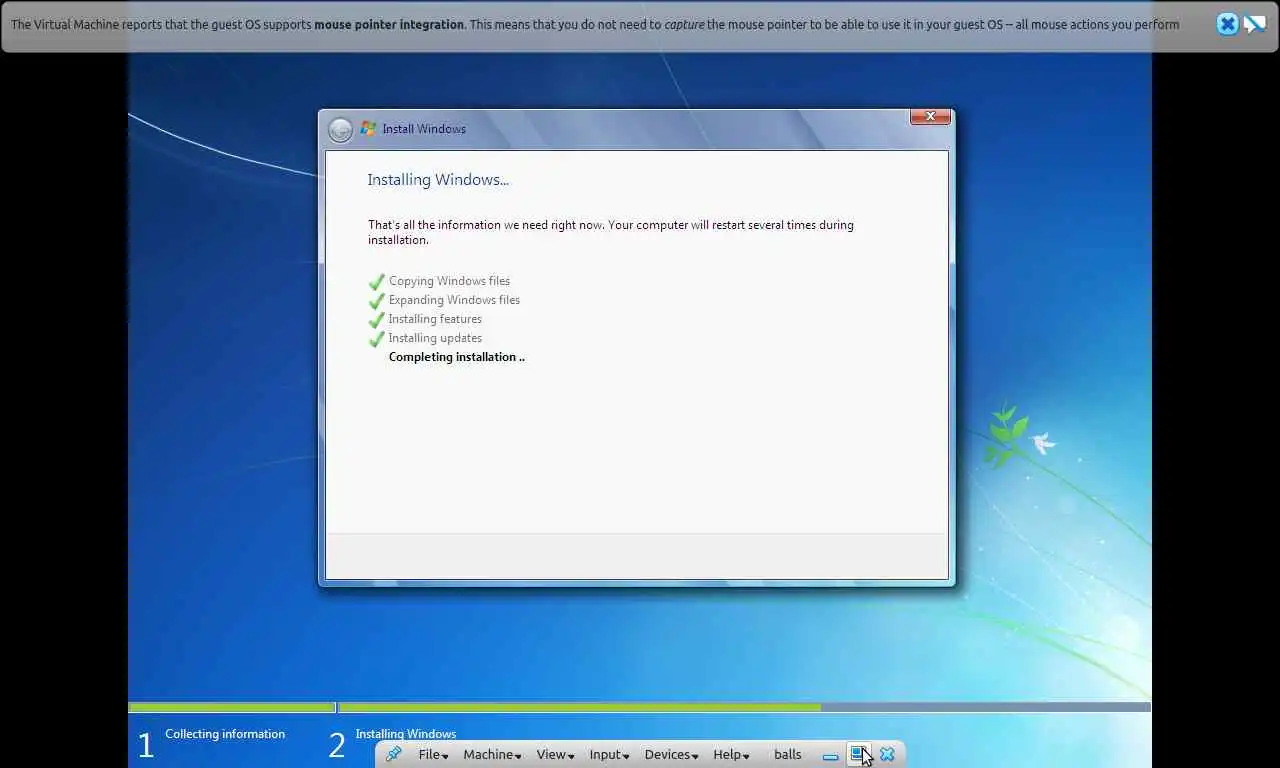Click the checkmark beside Installing updates

point(377,339)
